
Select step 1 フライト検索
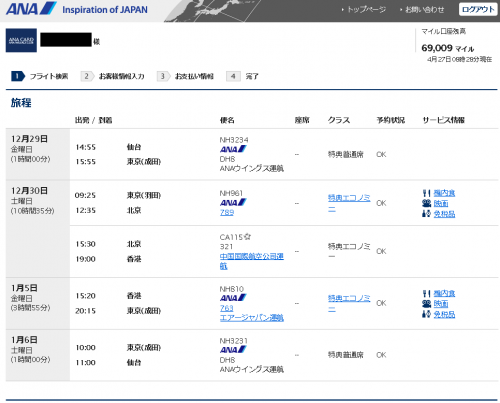40,76
